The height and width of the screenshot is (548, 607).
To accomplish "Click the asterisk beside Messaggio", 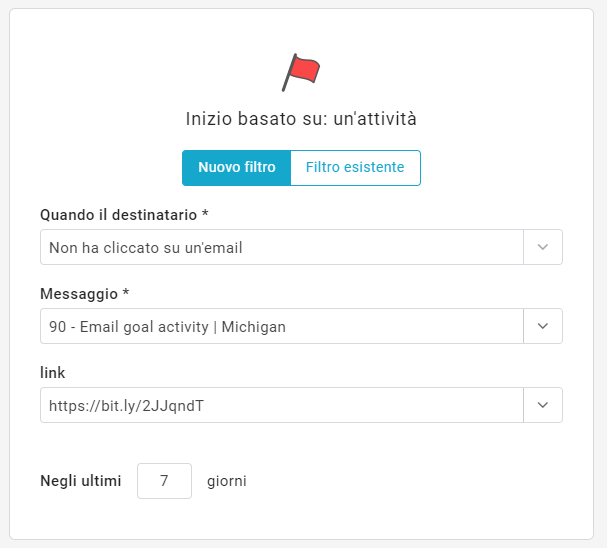I will [x=126, y=294].
